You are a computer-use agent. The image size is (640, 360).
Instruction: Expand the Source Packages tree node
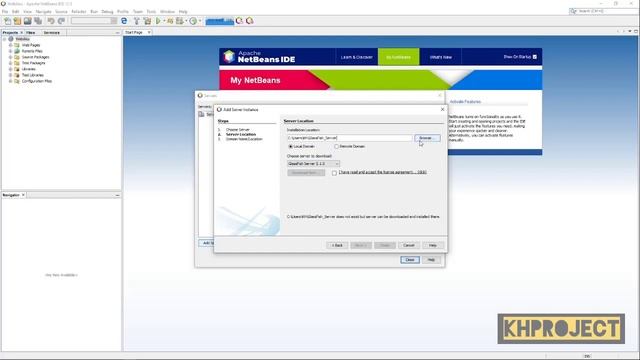click(11, 57)
